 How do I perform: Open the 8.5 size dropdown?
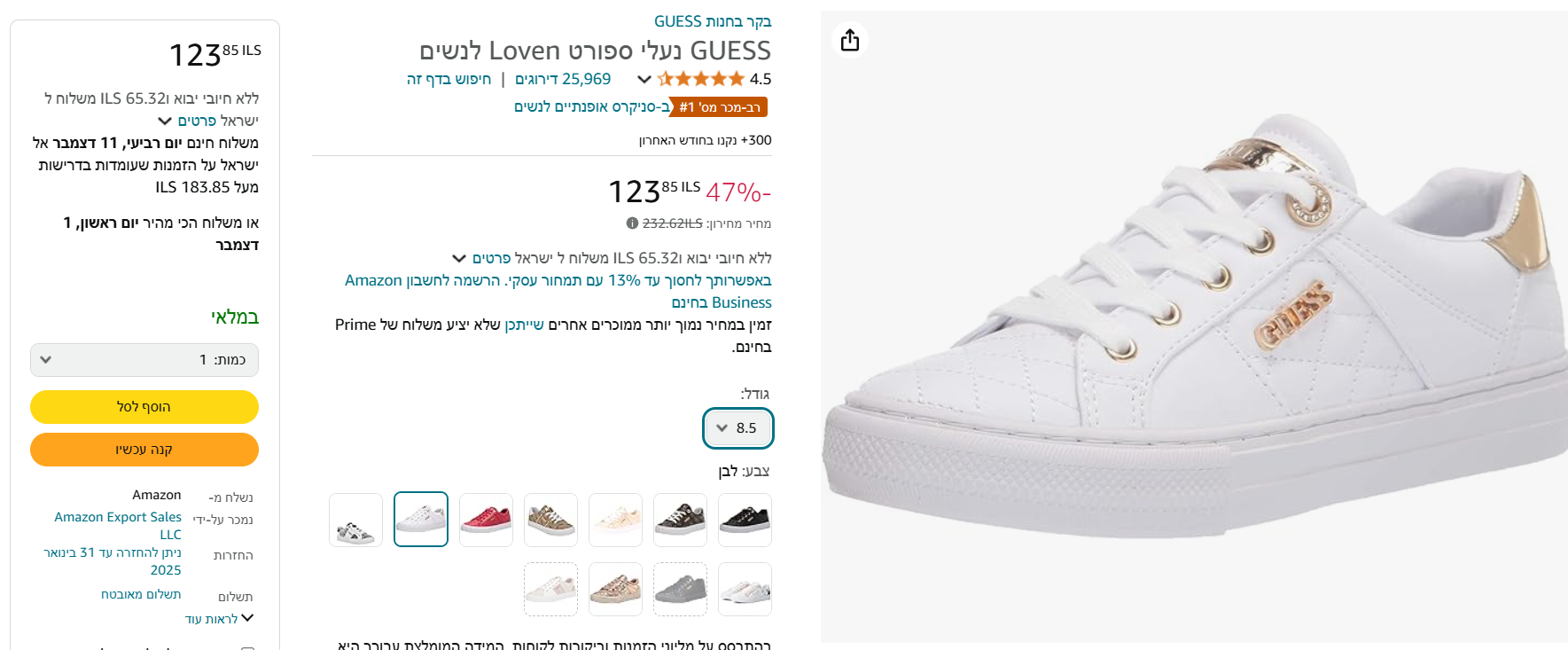pos(737,428)
